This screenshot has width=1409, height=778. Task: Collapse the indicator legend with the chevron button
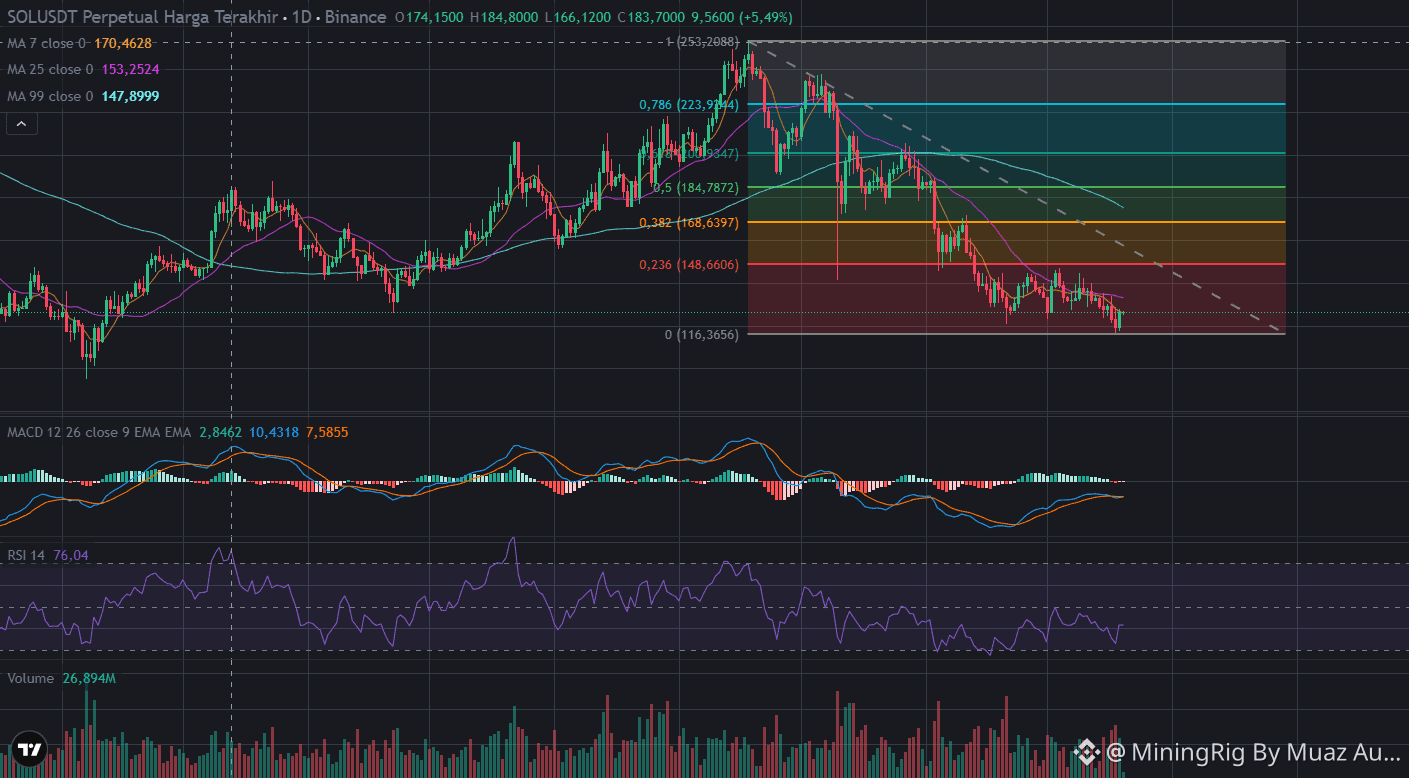coord(21,124)
